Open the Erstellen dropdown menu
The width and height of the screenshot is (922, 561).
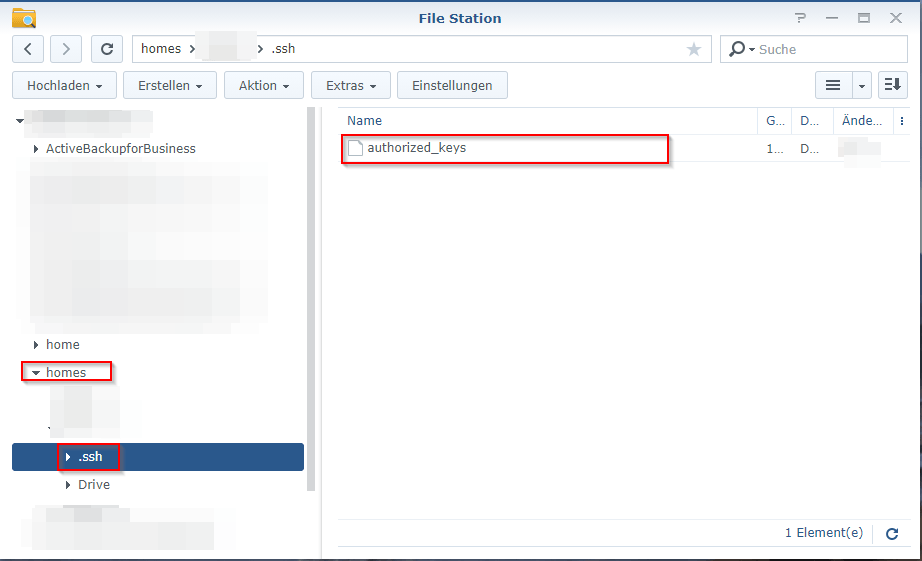click(x=170, y=86)
